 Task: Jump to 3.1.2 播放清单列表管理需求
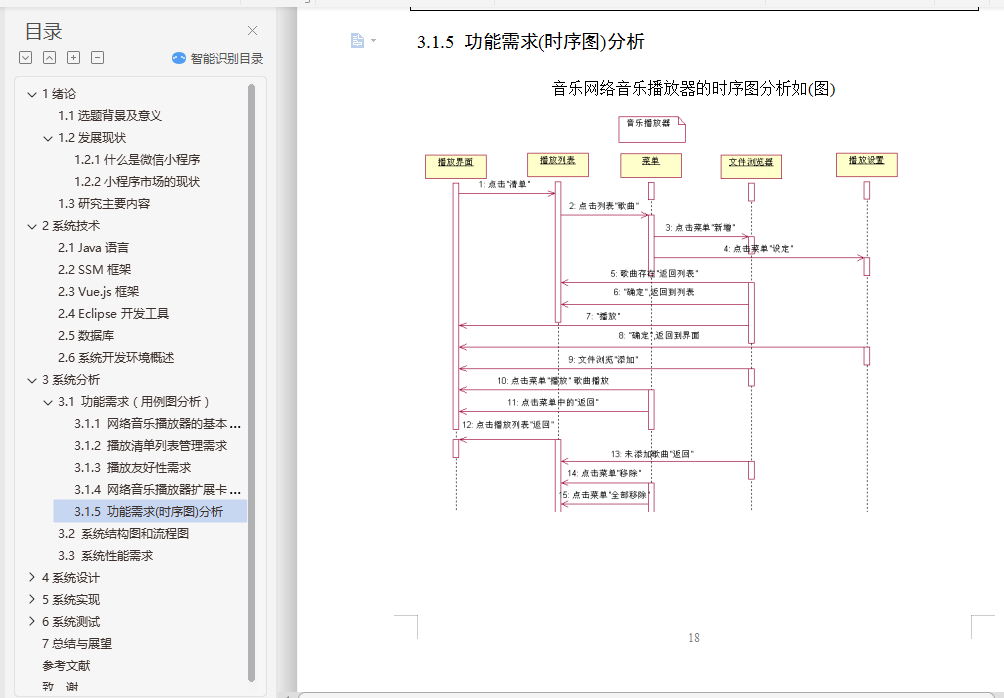click(x=150, y=445)
